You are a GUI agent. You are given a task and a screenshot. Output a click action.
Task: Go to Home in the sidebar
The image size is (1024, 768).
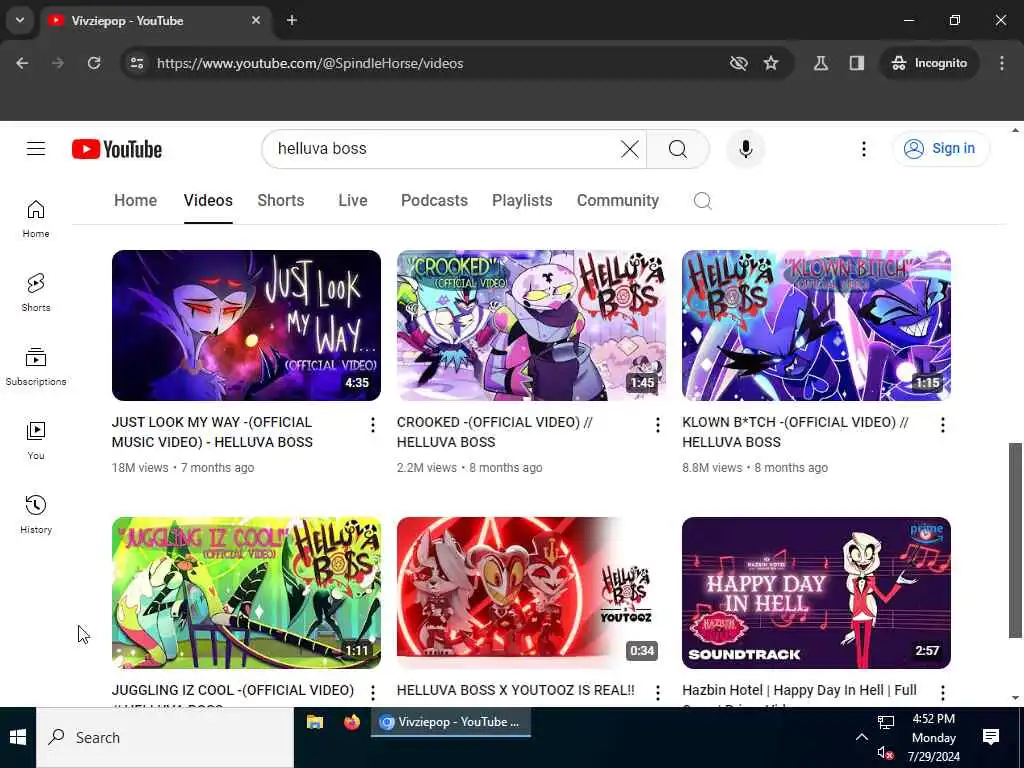pyautogui.click(x=36, y=219)
